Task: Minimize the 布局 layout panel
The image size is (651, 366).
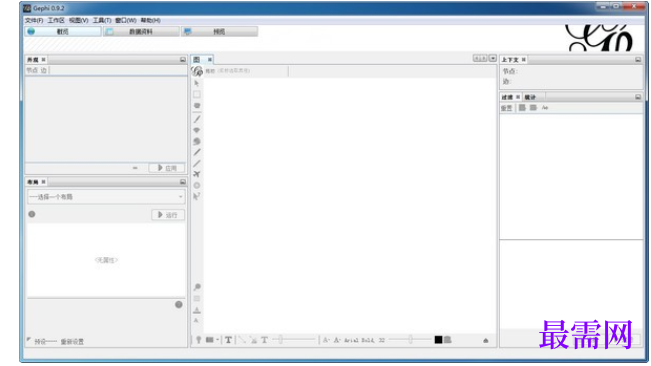Action: (183, 182)
